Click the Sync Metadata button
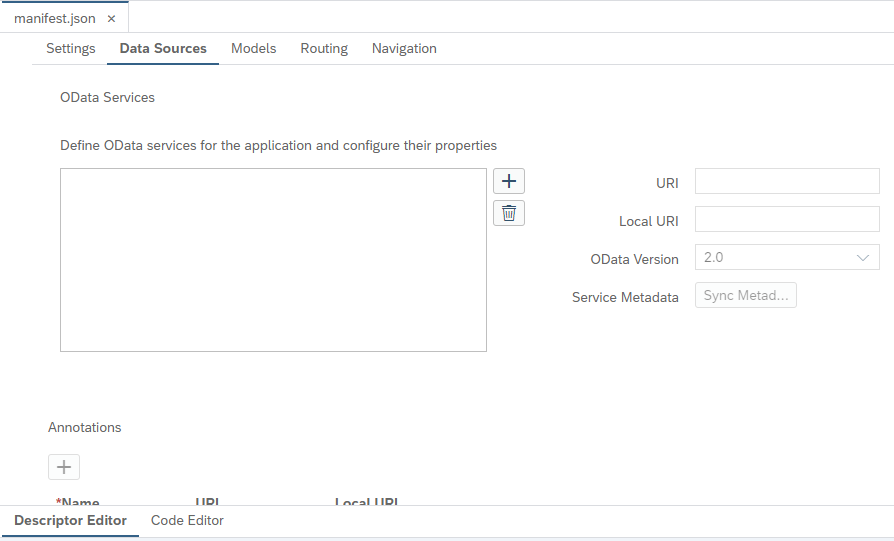 point(746,295)
